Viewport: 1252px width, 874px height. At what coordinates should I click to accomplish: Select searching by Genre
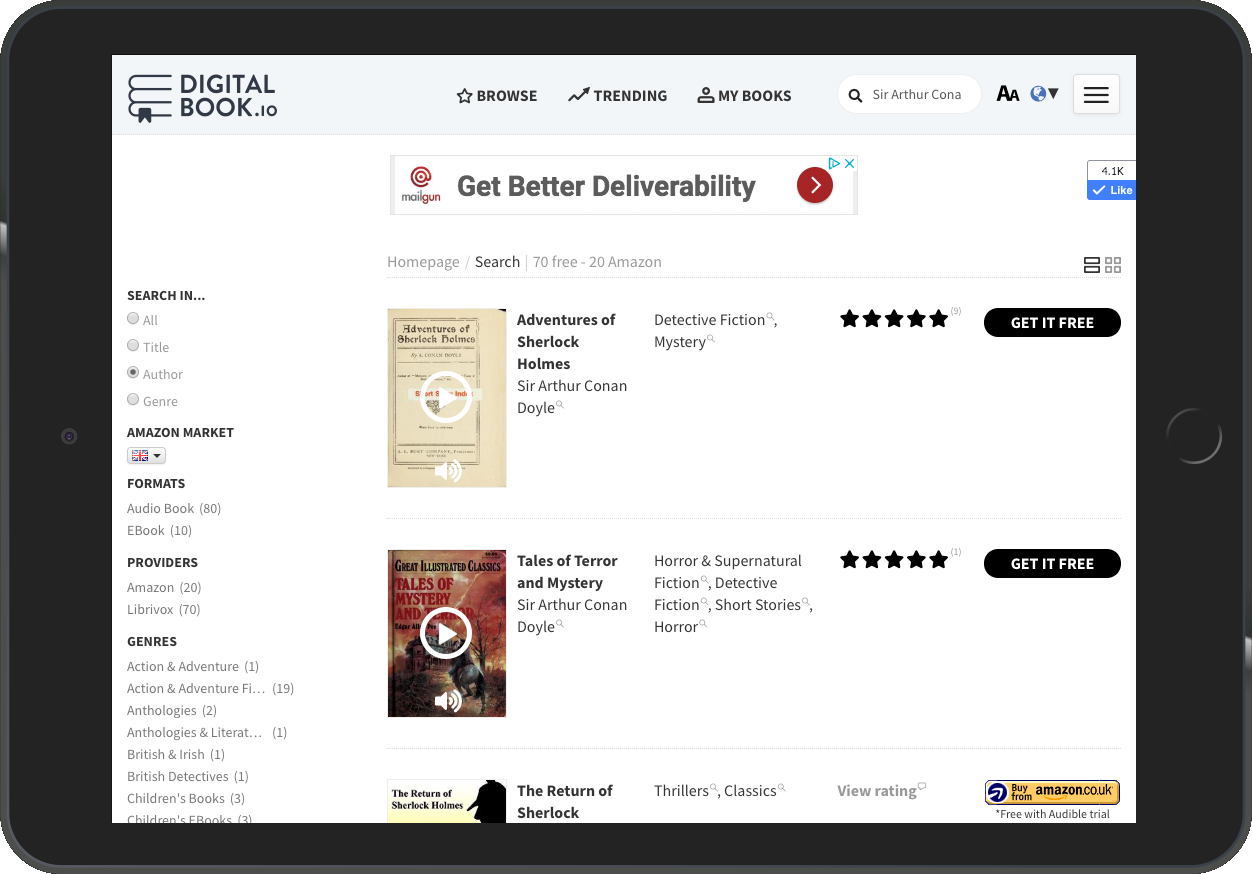pos(133,398)
